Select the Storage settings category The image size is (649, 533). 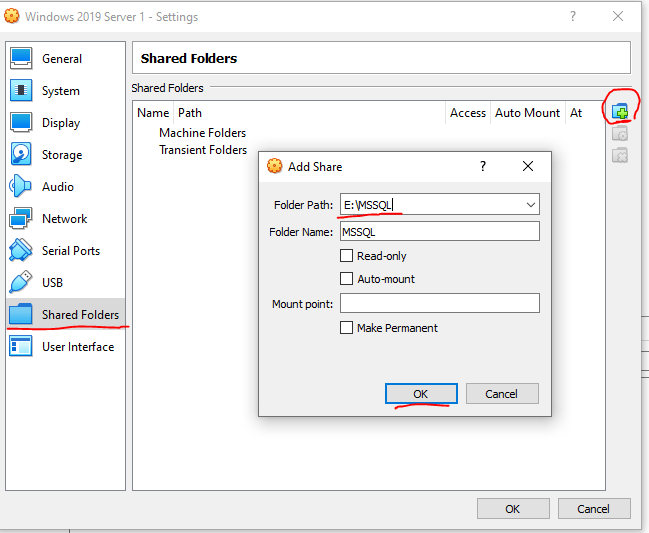coord(61,155)
